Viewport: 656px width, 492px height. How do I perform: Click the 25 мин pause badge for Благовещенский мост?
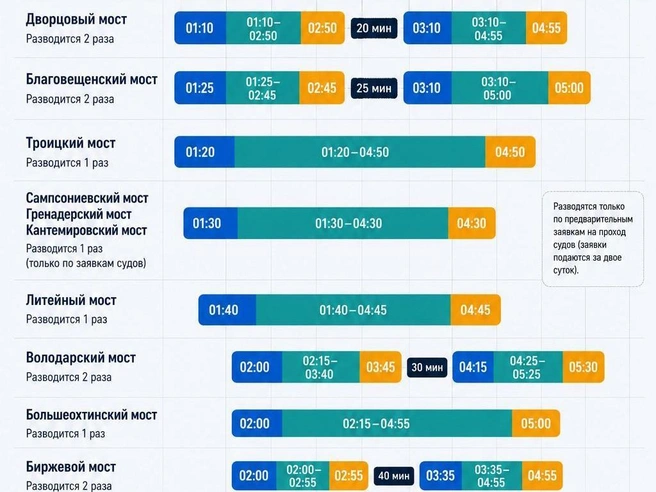[374, 88]
